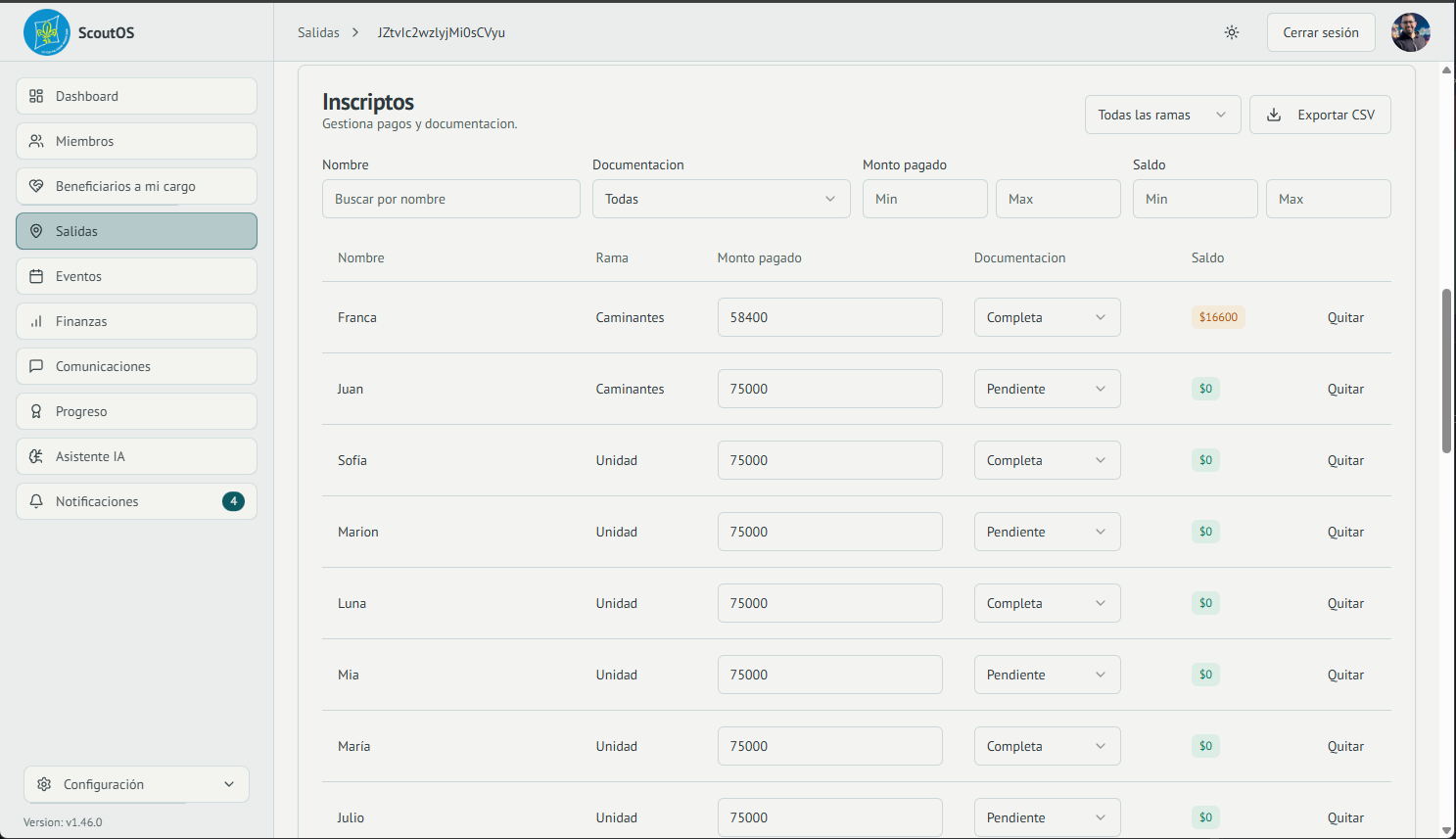The image size is (1456, 839).
Task: Change Juan's documentation status dropdown
Action: (x=1046, y=389)
